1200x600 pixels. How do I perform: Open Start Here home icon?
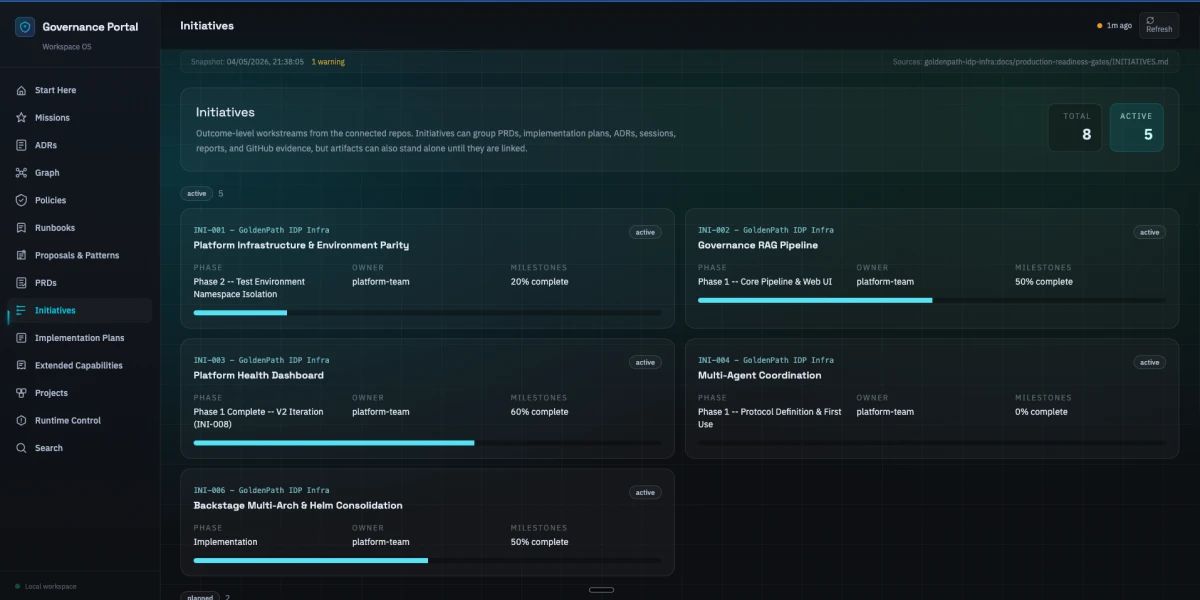pyautogui.click(x=21, y=90)
